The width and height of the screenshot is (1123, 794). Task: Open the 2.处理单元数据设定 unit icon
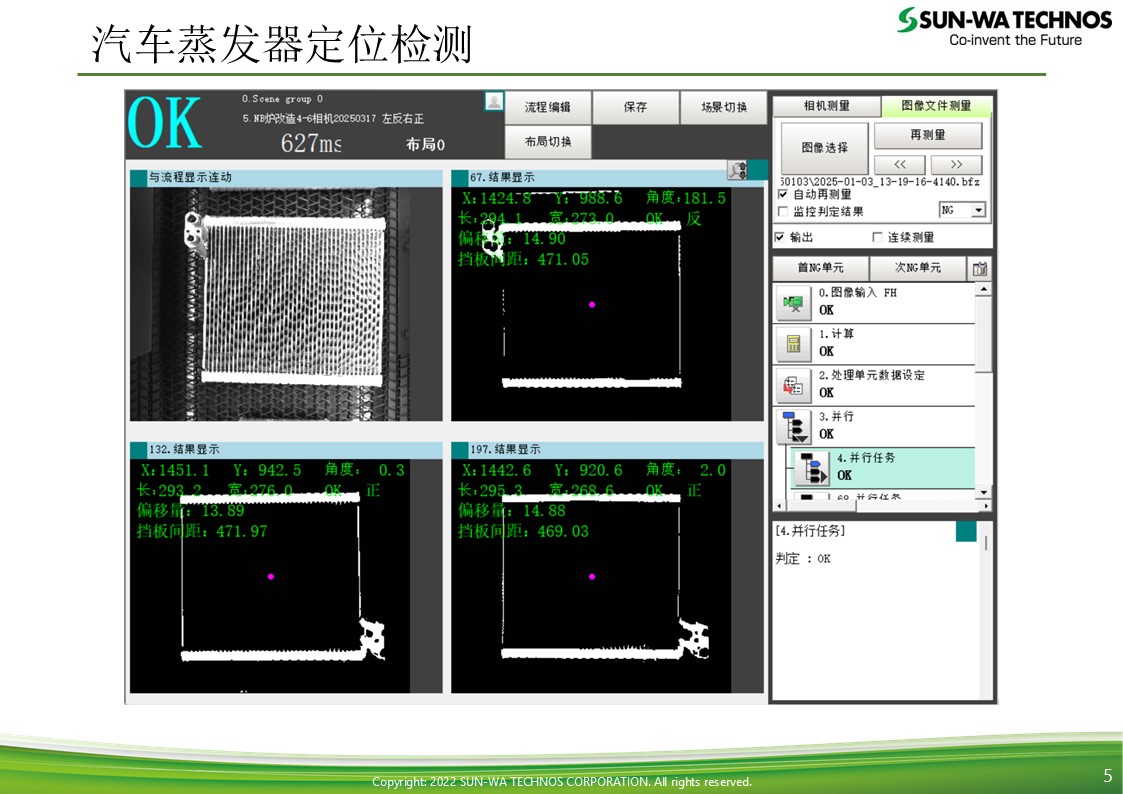(x=795, y=385)
